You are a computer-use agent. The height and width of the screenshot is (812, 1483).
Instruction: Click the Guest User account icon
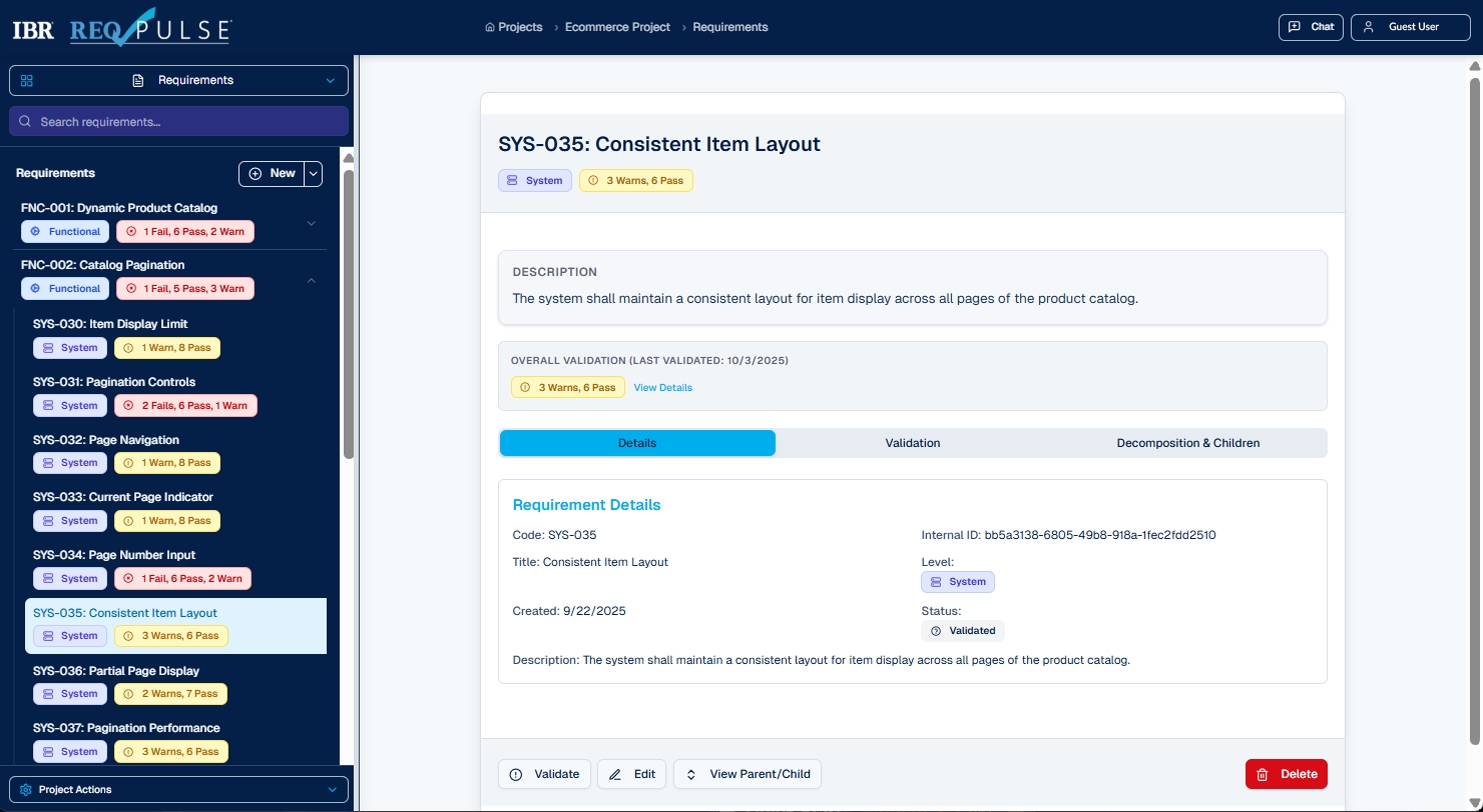[x=1369, y=27]
